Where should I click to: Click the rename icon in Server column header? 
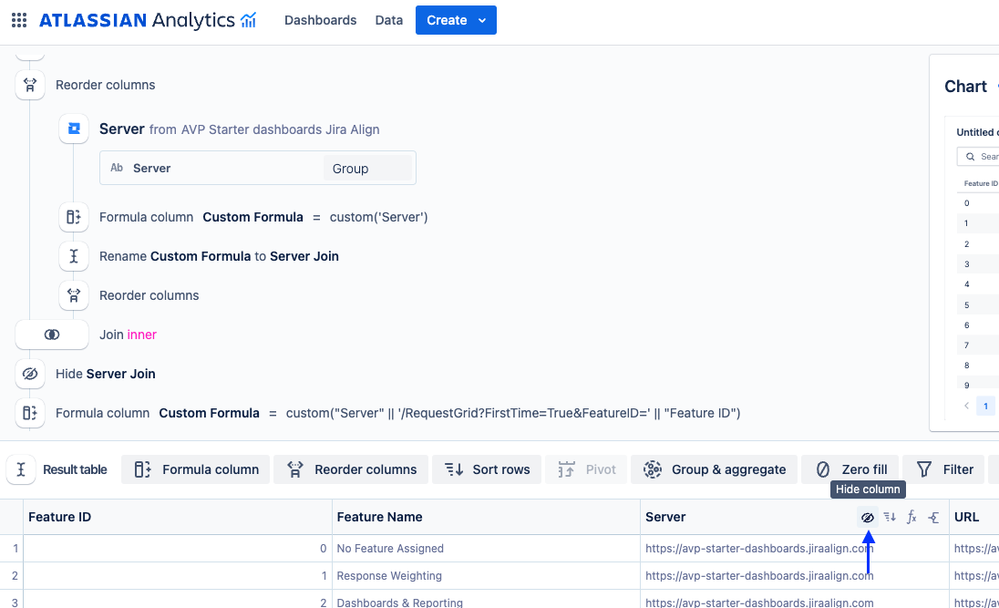pos(933,517)
